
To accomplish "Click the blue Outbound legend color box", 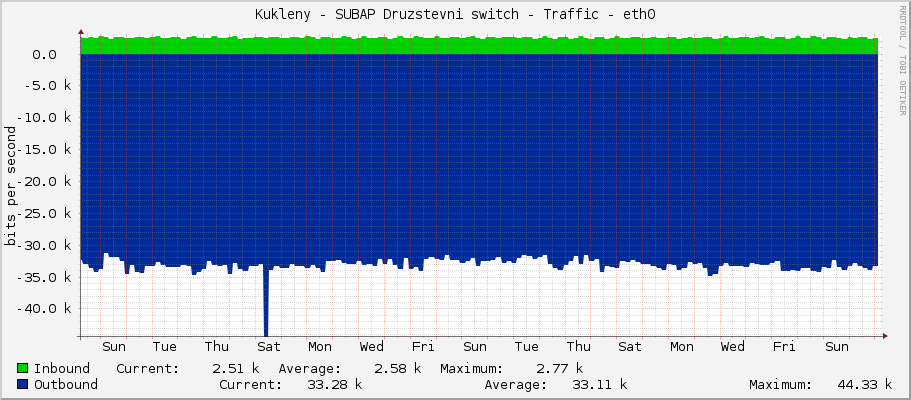I will 23,384.
